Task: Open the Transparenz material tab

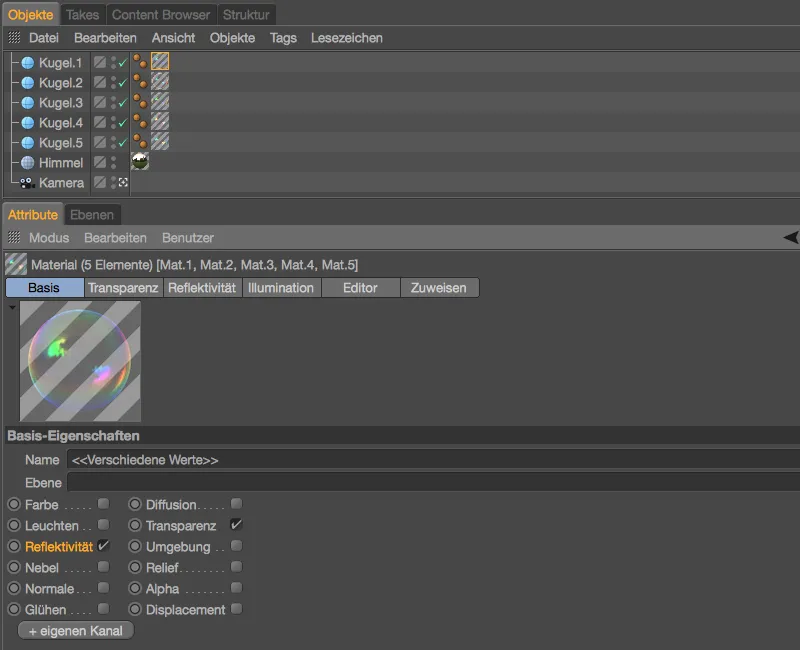Action: [x=123, y=288]
